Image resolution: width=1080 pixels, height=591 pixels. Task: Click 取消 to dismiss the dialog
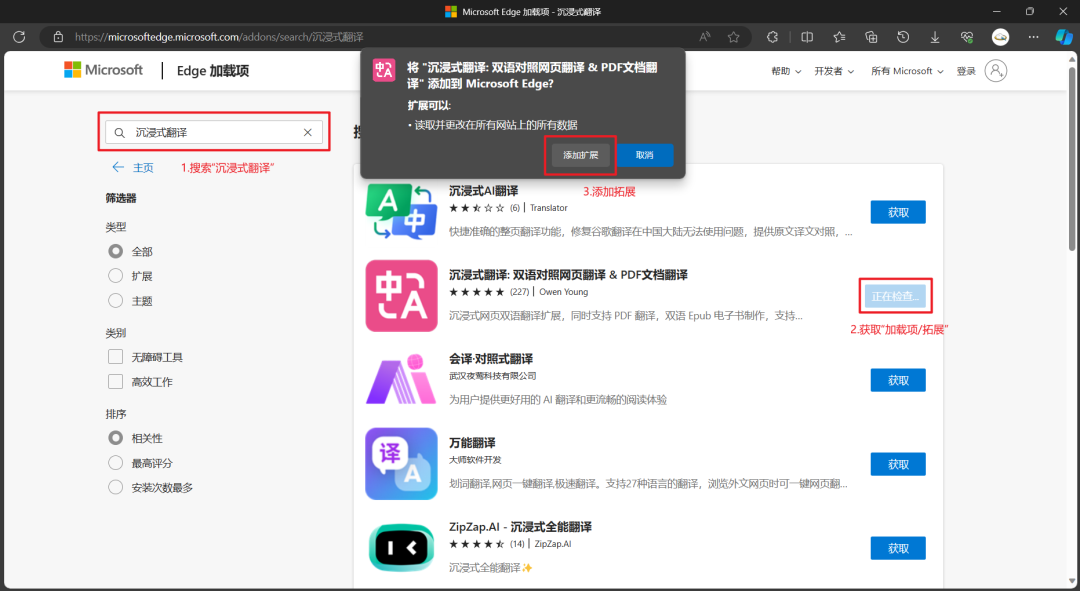coord(644,155)
